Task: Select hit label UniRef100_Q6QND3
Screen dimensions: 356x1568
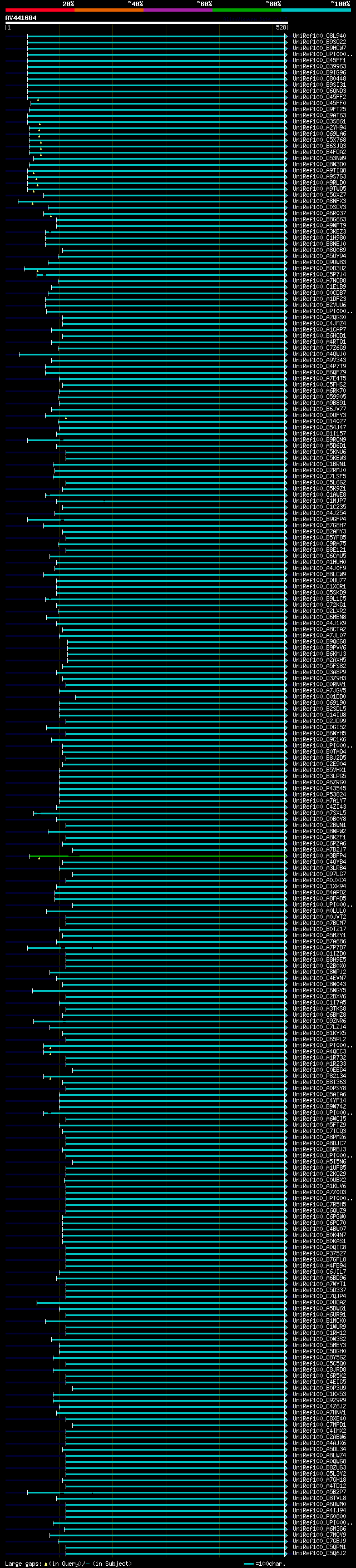Action: 319,91
